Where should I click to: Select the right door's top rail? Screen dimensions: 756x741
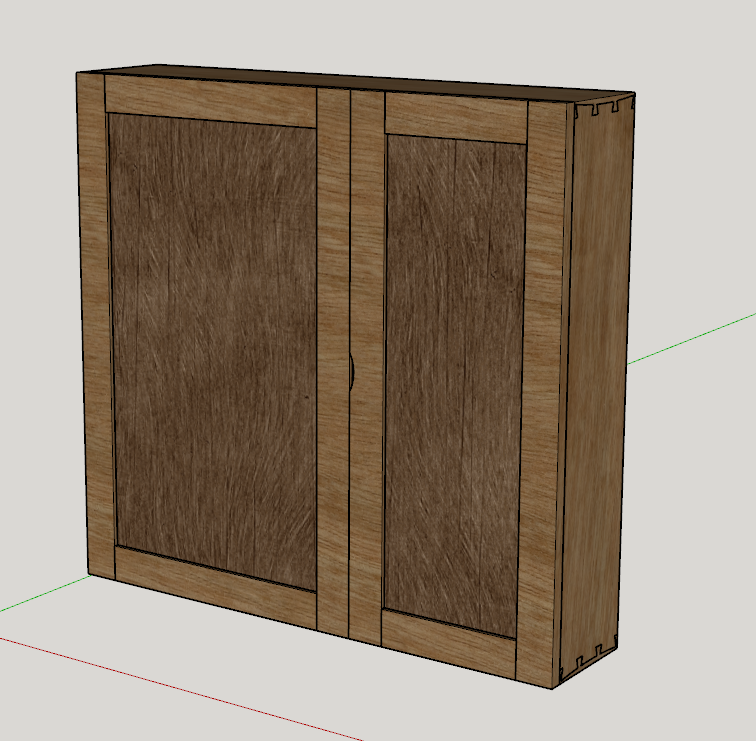pos(456,118)
